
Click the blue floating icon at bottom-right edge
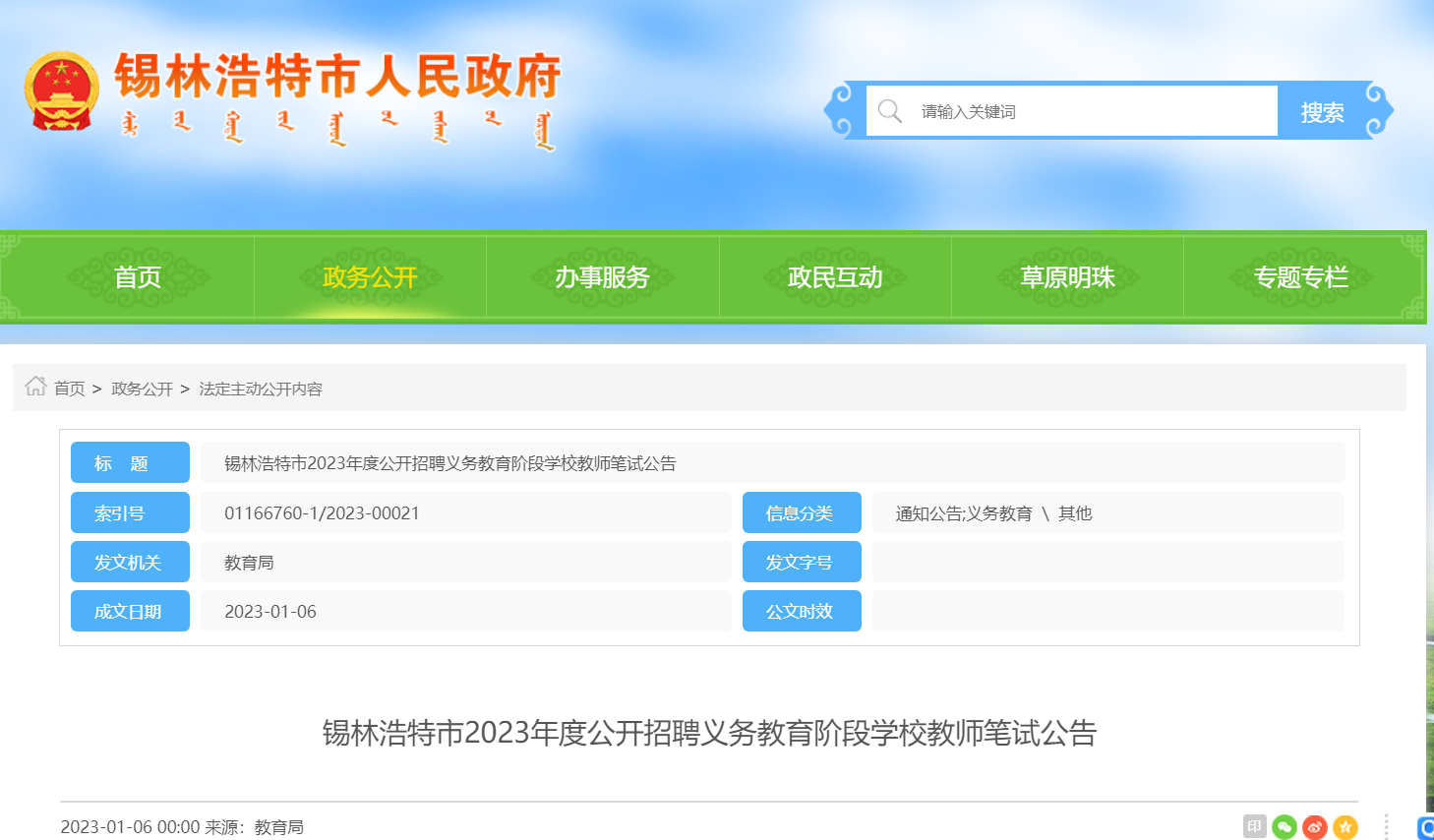1425,828
